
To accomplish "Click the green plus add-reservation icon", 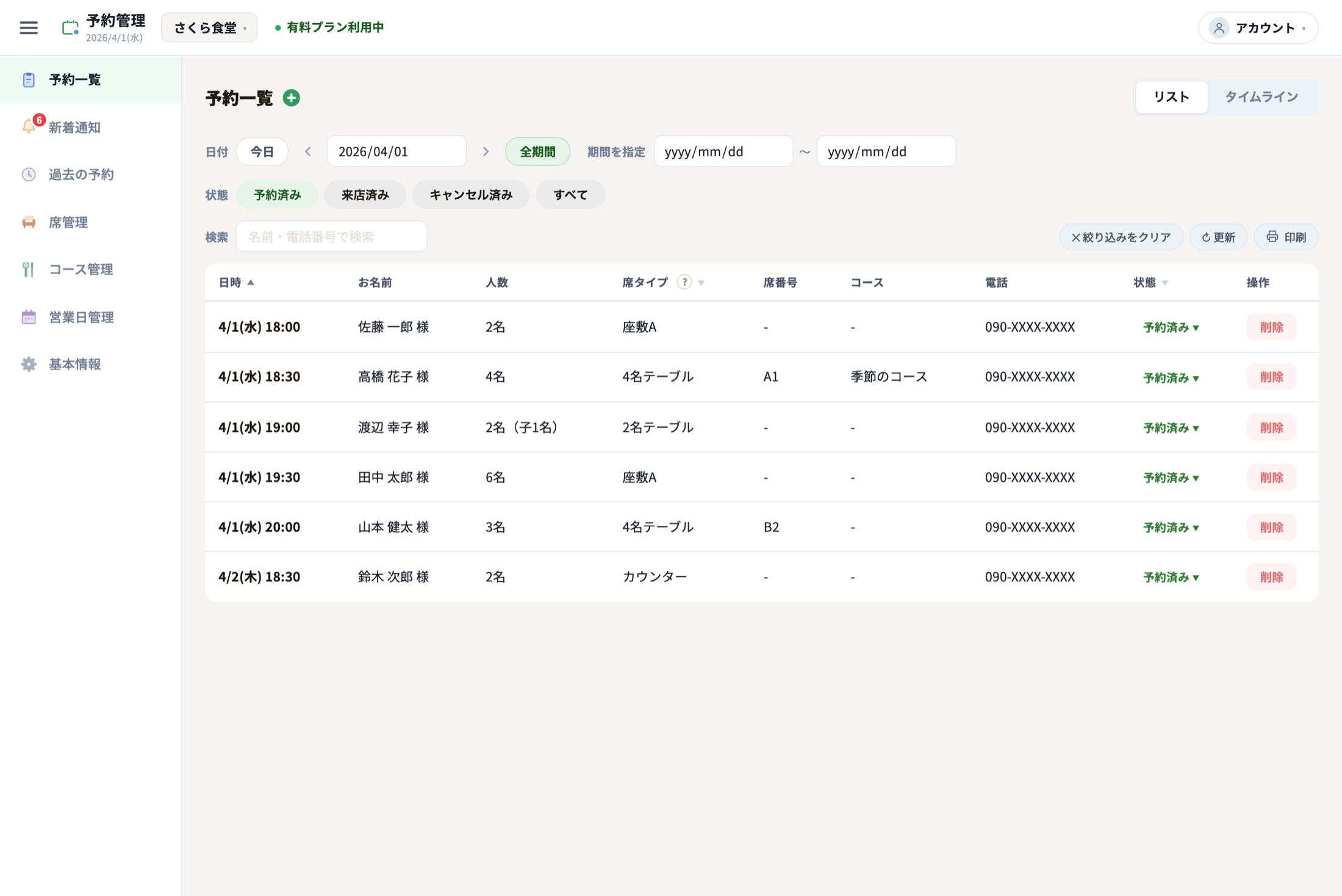I will point(292,98).
